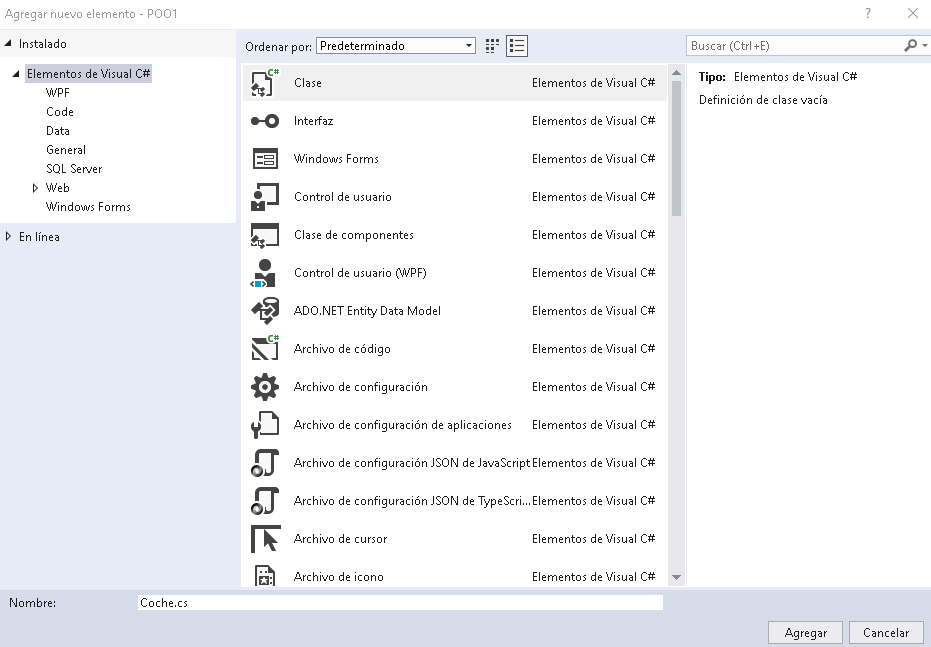Choose the Windows Forms template icon
Image resolution: width=931 pixels, height=647 pixels.
pos(265,159)
